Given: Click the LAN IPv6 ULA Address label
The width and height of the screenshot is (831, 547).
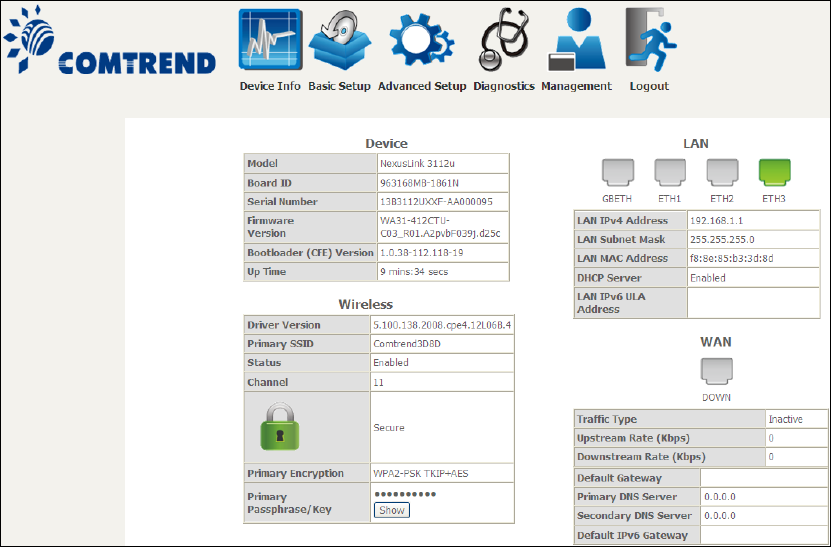Looking at the screenshot, I should point(611,303).
